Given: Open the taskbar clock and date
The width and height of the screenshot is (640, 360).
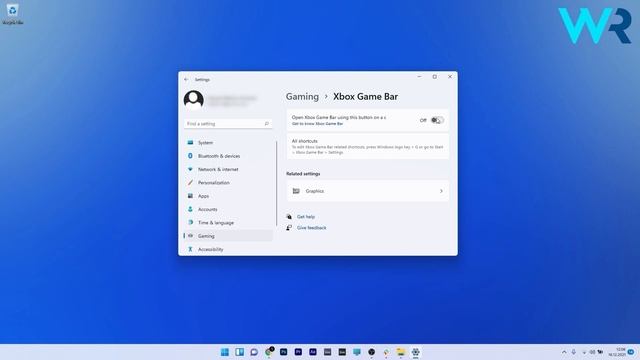Looking at the screenshot, I should [617, 352].
